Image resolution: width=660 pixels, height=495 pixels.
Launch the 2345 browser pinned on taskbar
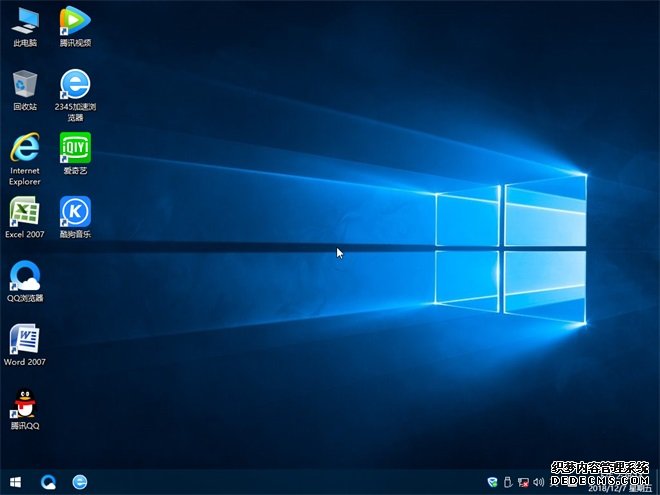(80, 482)
